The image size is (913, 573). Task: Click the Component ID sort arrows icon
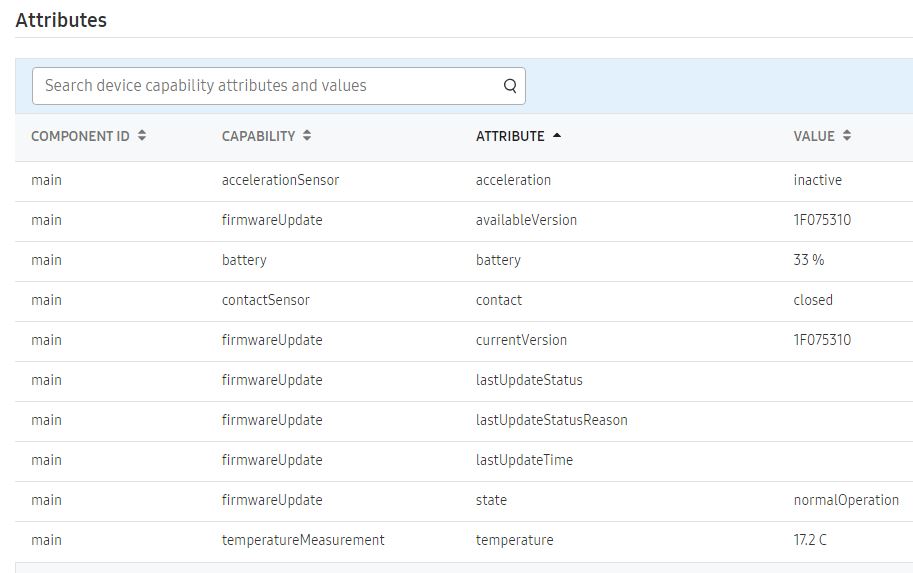tap(141, 136)
